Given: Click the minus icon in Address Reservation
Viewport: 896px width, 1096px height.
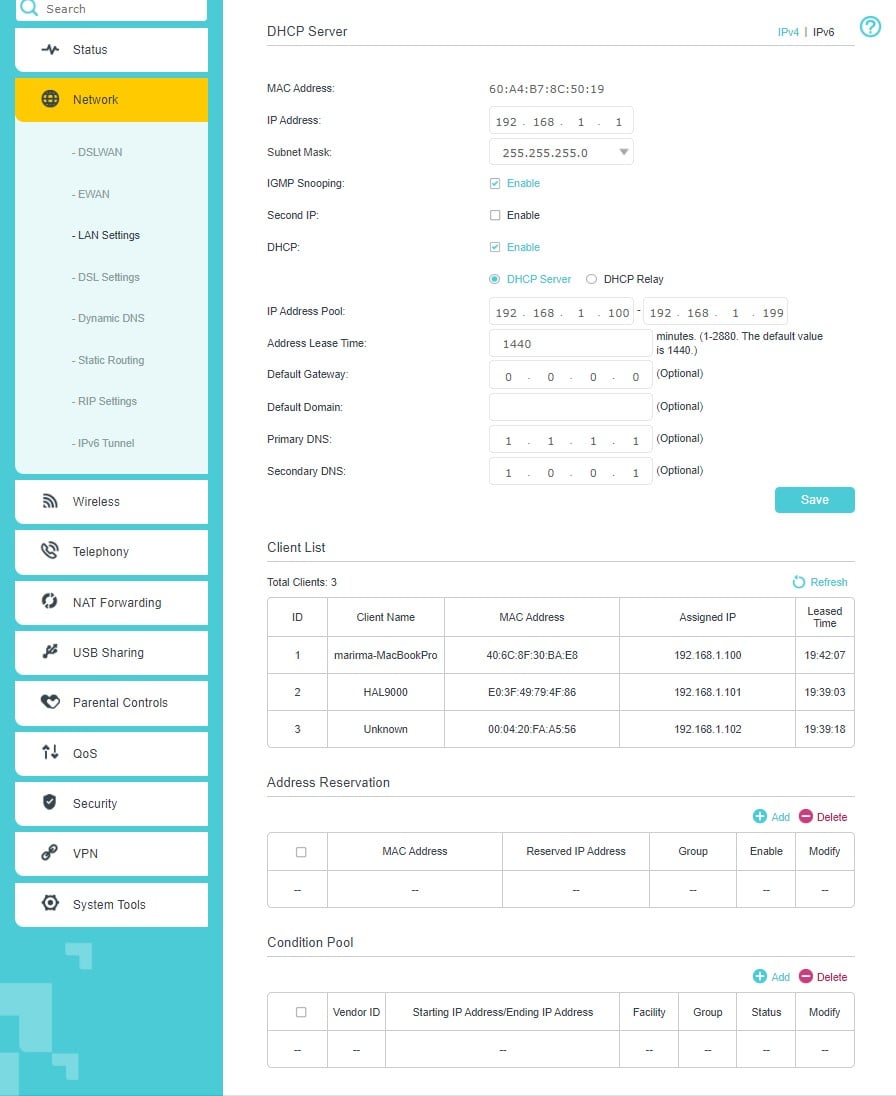Looking at the screenshot, I should [806, 816].
